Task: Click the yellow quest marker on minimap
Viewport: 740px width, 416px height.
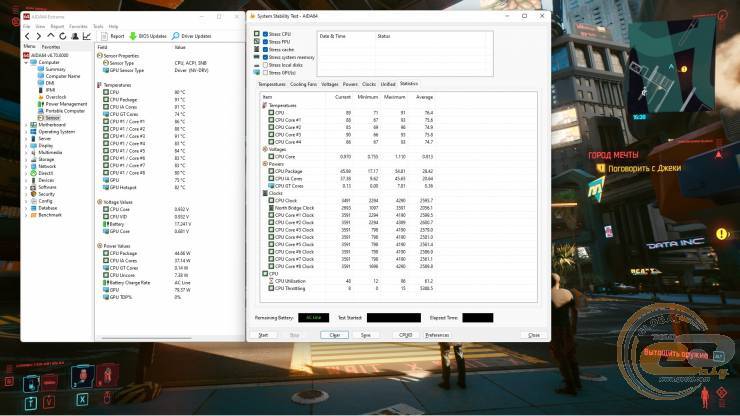Action: 684,69
